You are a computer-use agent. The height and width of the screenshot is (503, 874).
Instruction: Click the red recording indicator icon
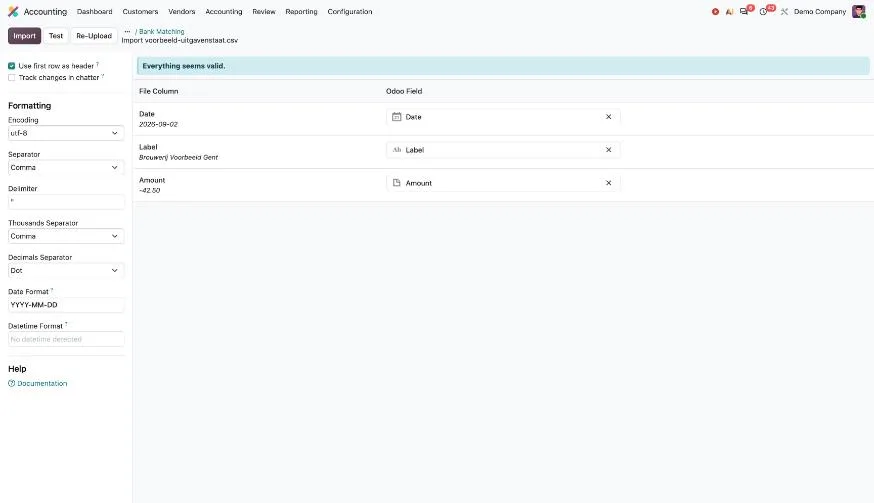[x=715, y=12]
